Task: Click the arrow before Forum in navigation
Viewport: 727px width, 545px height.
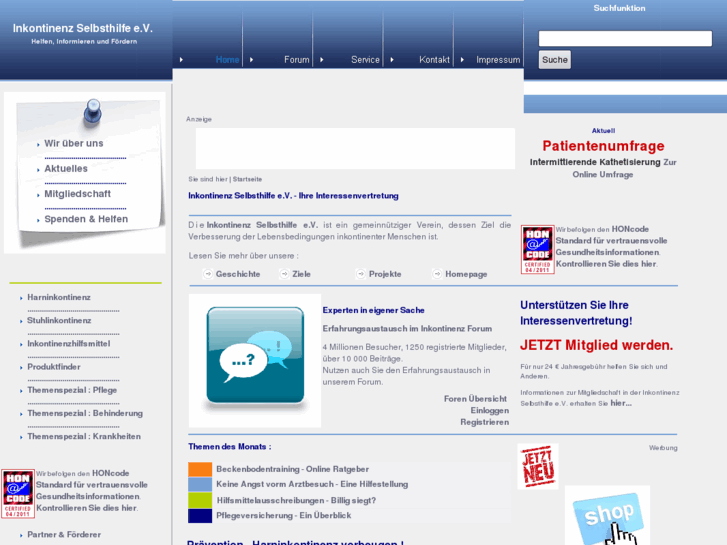Action: 251,60
